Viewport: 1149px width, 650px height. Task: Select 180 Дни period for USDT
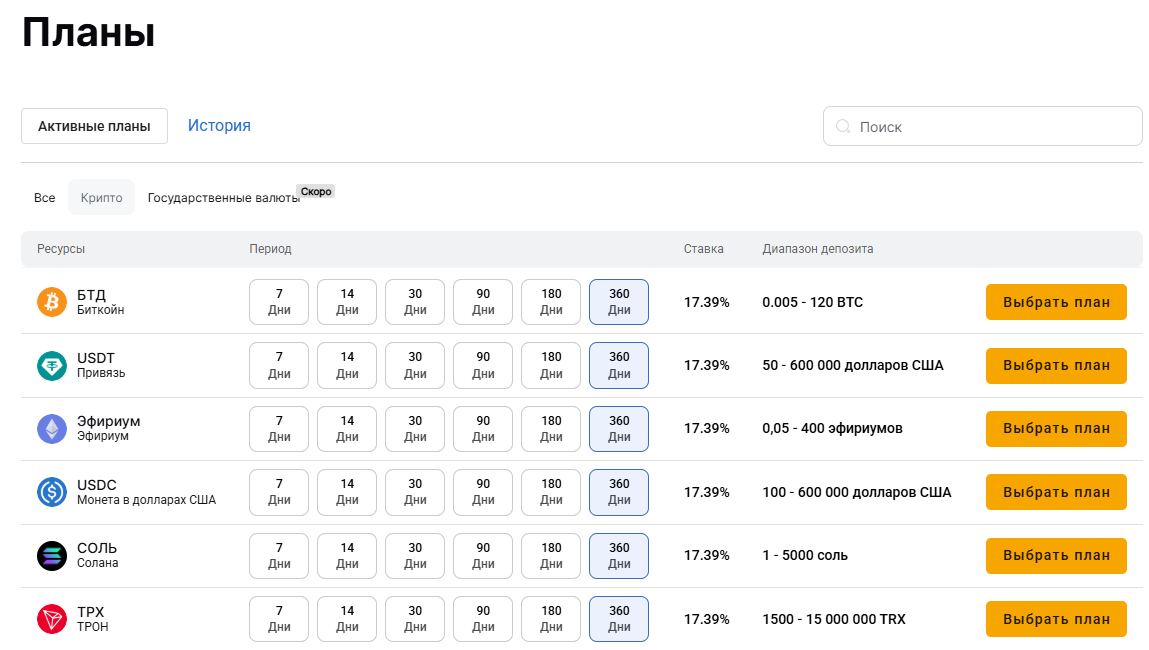tap(551, 365)
